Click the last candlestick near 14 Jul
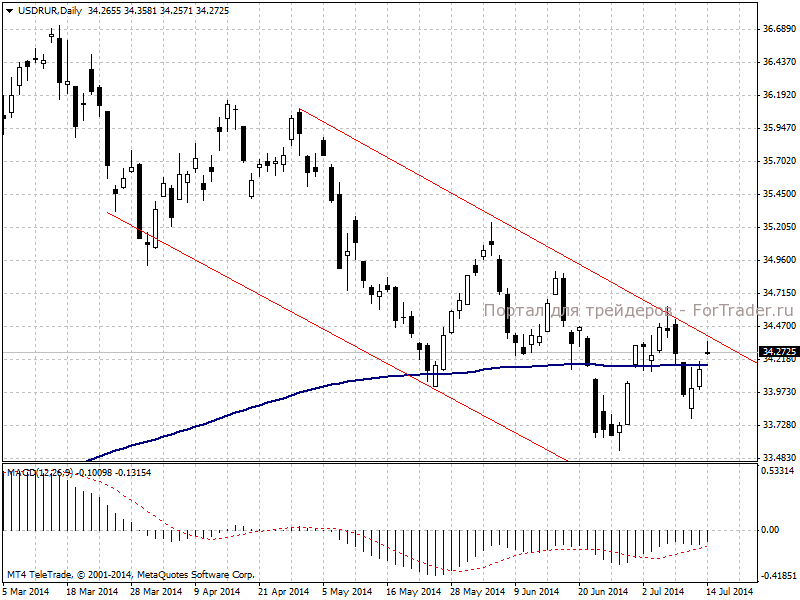 point(708,348)
